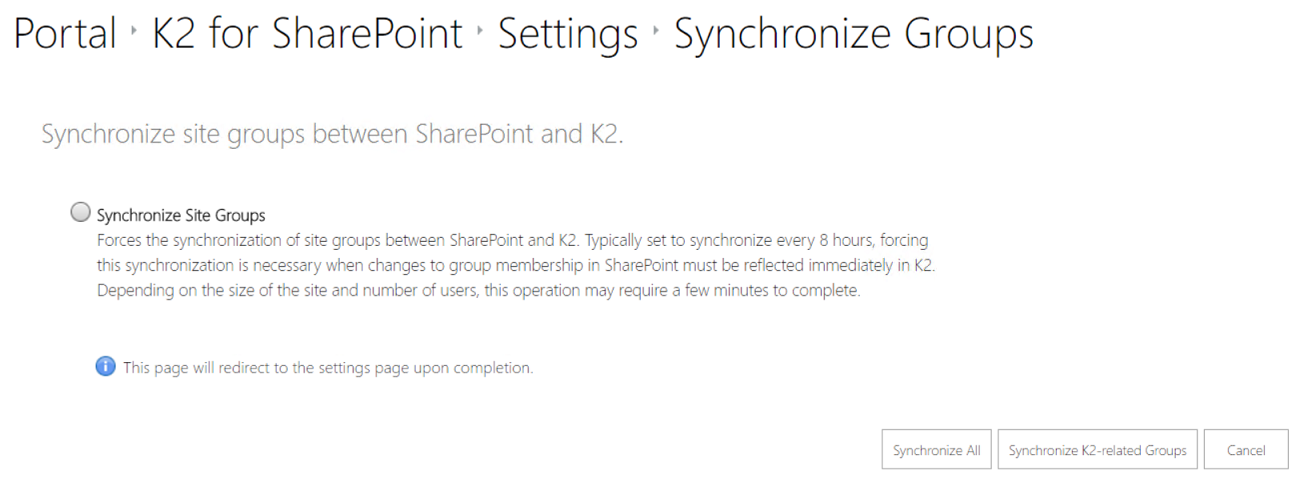Viewport: 1300px width, 483px height.
Task: Click the Synchronize All button
Action: tap(936, 450)
